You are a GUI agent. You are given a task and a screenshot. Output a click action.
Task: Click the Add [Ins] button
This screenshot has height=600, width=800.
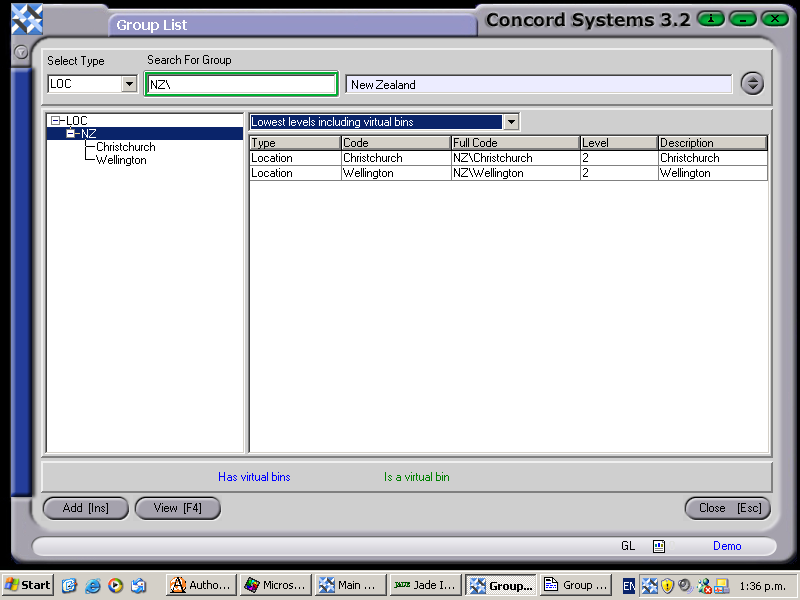pos(85,508)
